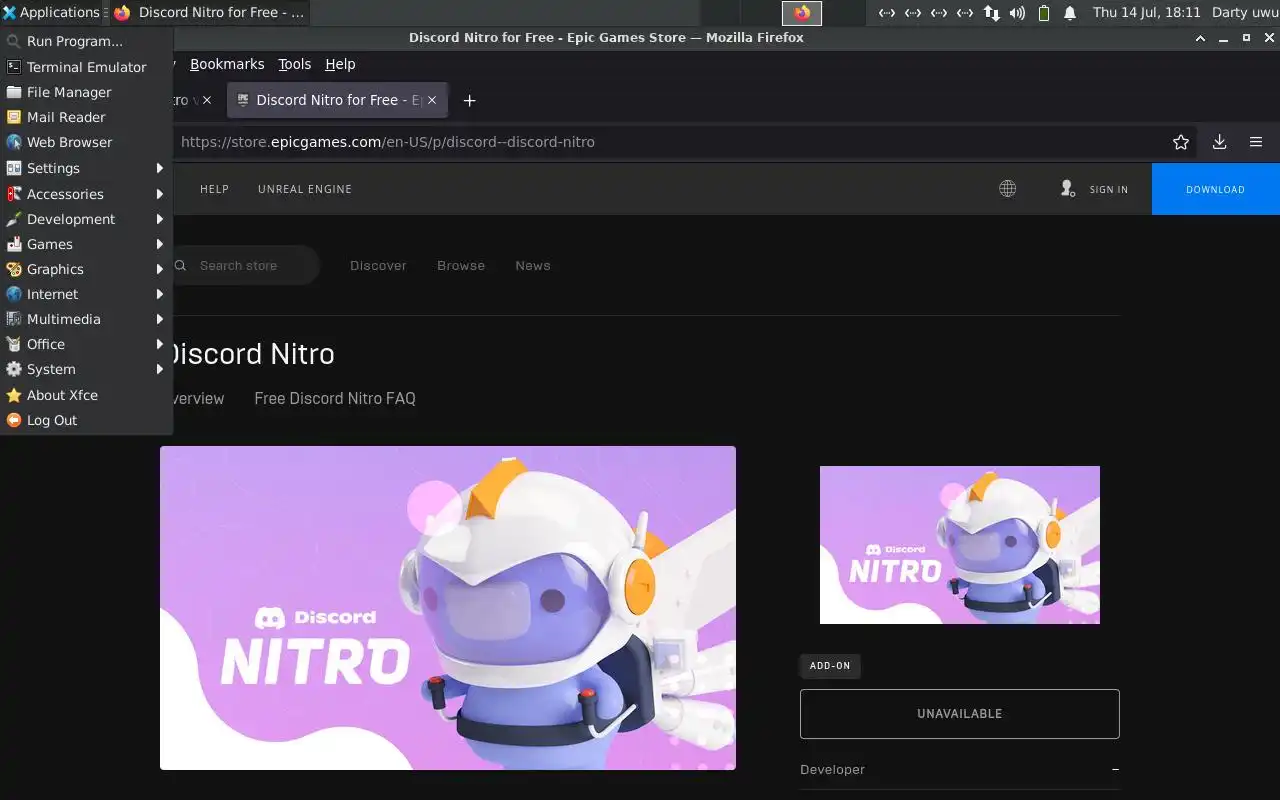Open a new tab with the plus button
1280x800 pixels.
[469, 100]
